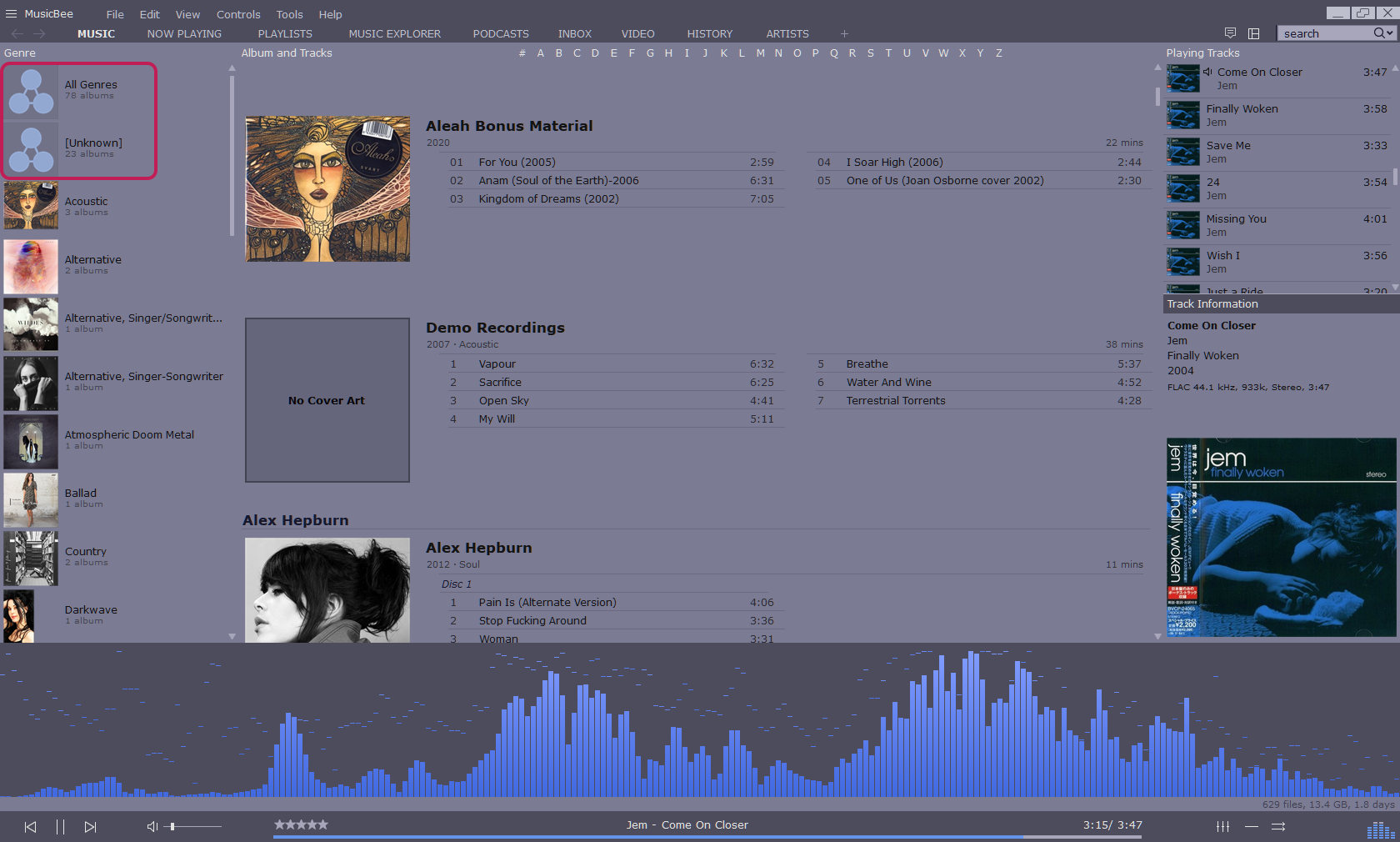The height and width of the screenshot is (842, 1400).
Task: Select the Acoustic genre thumbnail
Action: point(31,206)
